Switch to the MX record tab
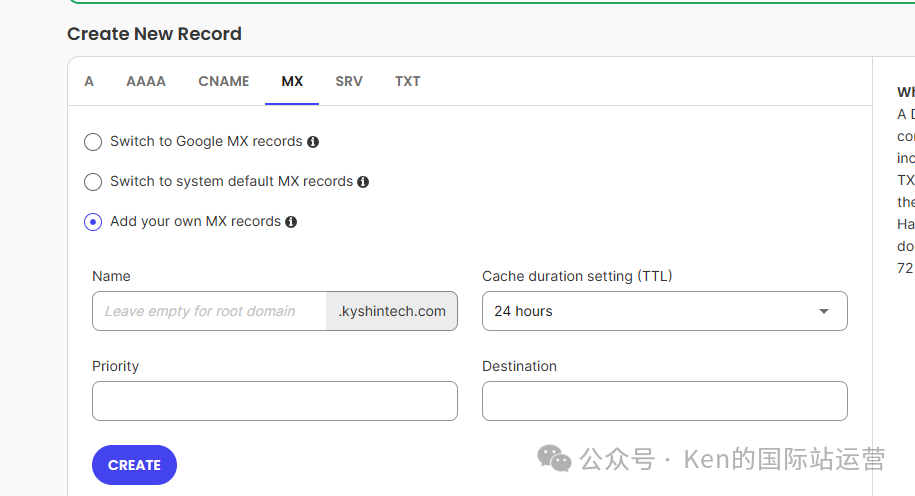 pyautogui.click(x=292, y=81)
